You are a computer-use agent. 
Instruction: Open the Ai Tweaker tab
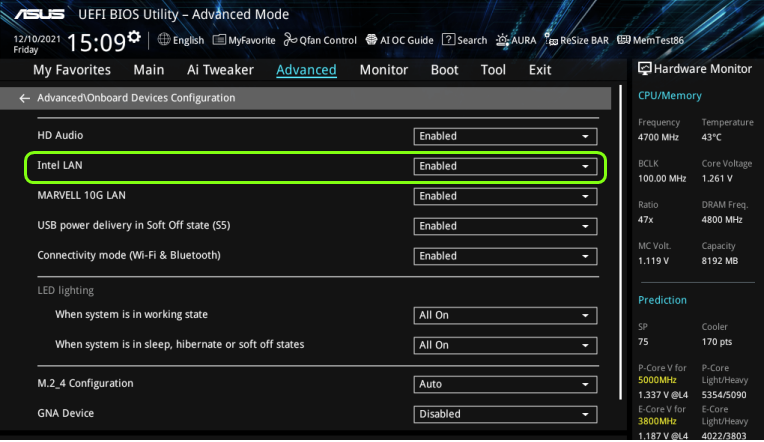[220, 70]
